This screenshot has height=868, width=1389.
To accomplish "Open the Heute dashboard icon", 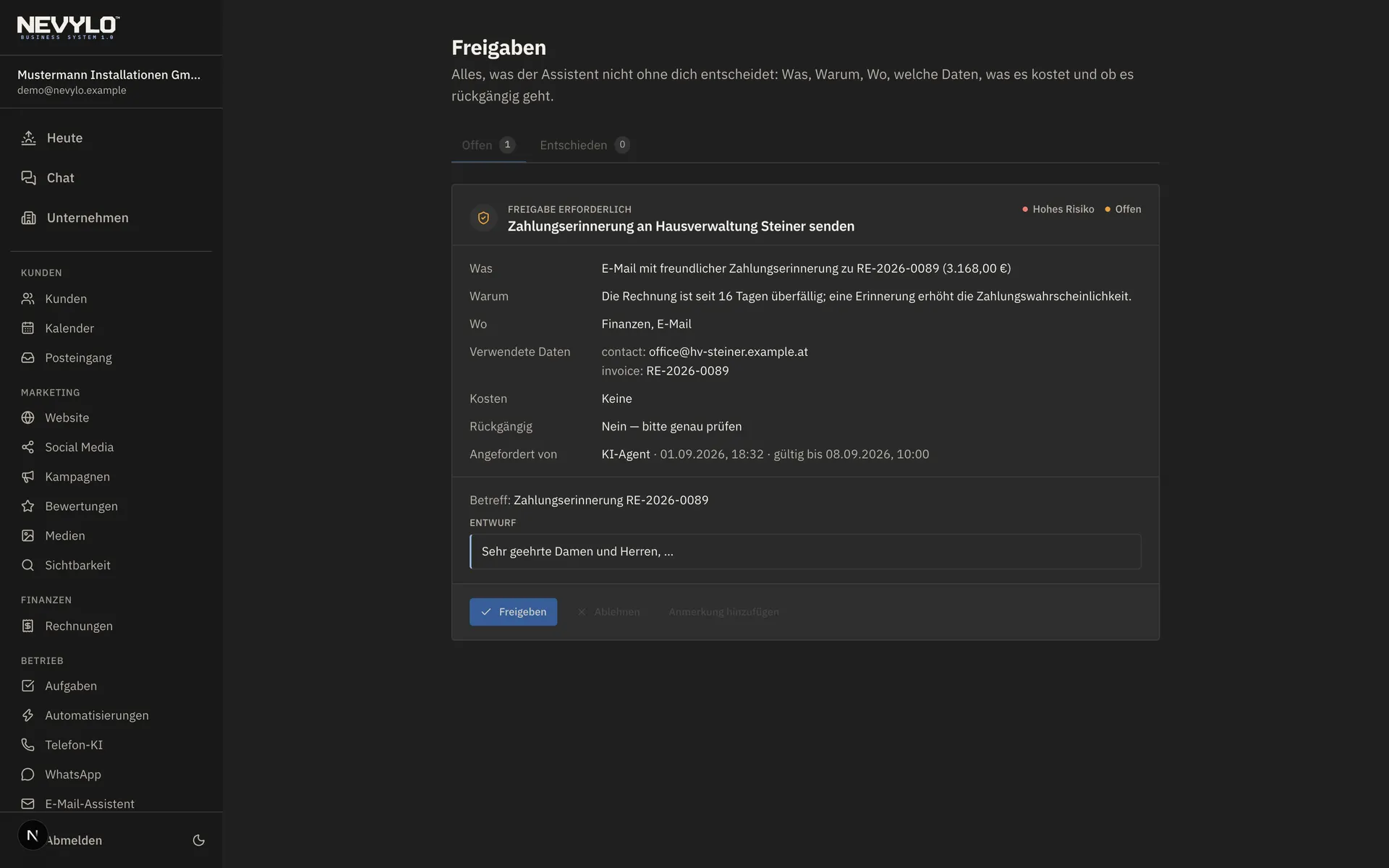I will click(x=28, y=138).
